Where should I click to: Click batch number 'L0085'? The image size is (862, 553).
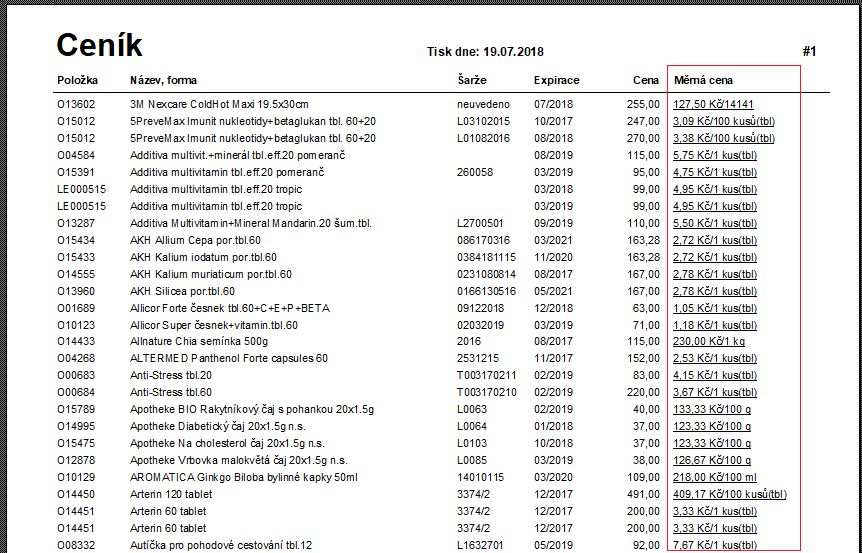click(x=472, y=461)
